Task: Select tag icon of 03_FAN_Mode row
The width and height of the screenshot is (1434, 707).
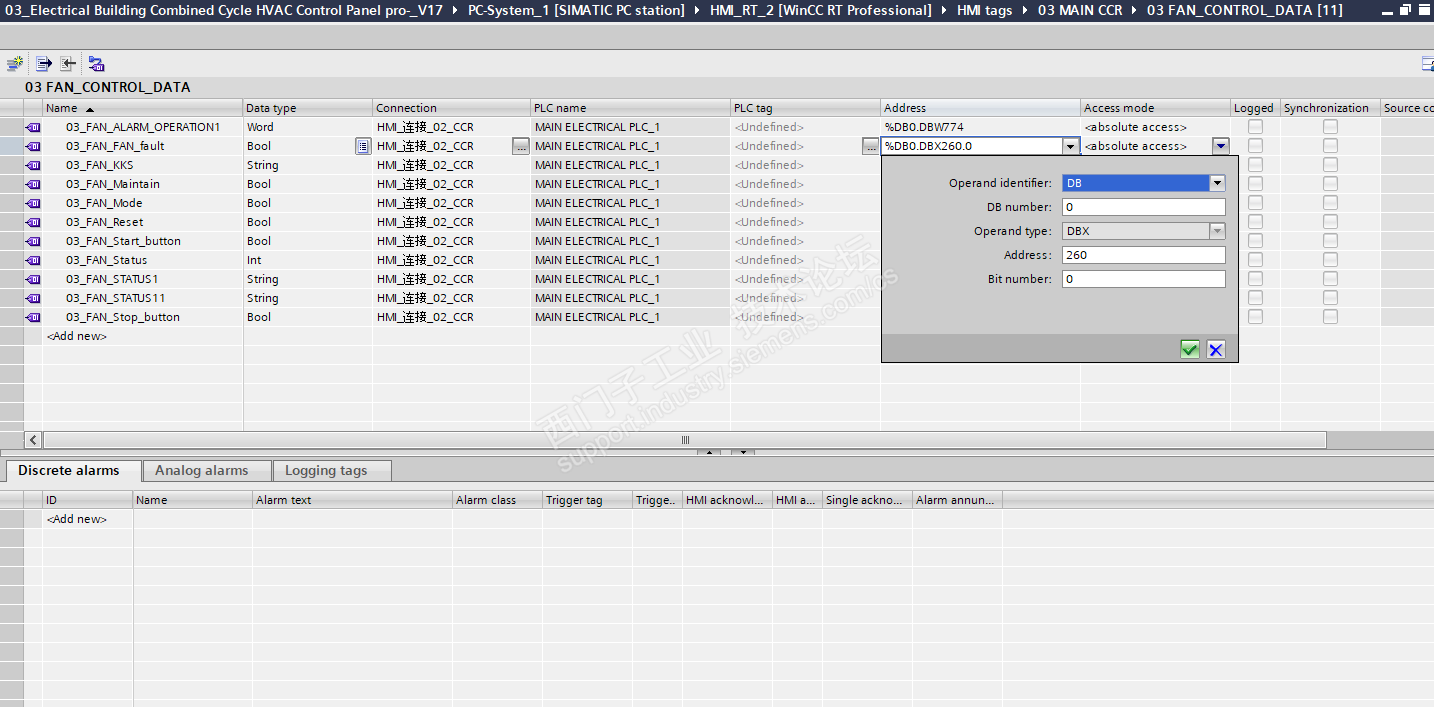Action: click(x=33, y=203)
